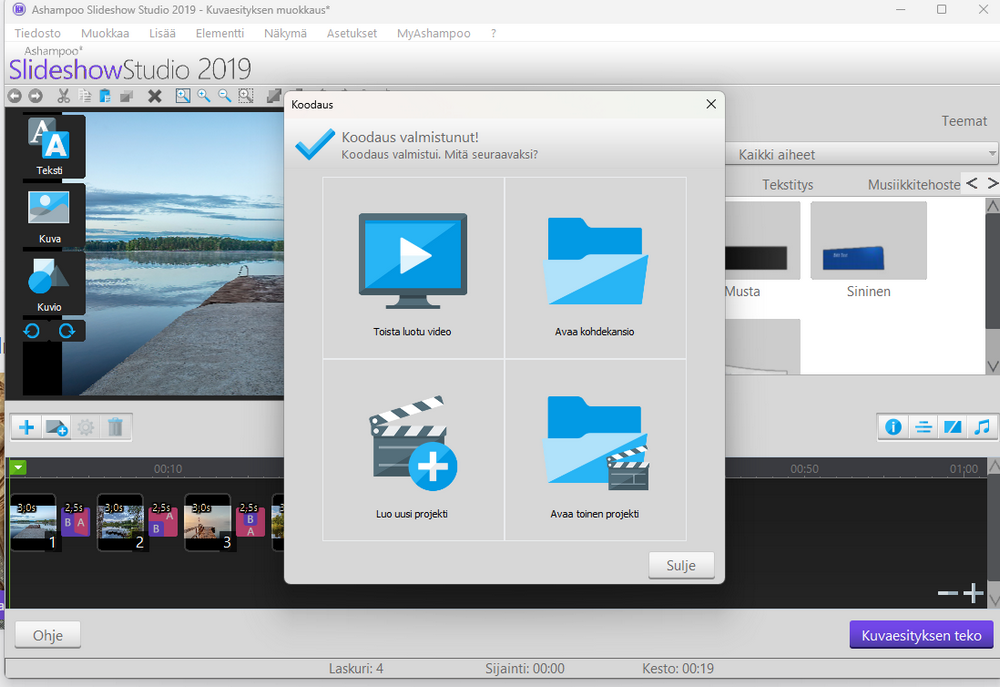Click the Ohje help button
1000x687 pixels.
click(48, 635)
